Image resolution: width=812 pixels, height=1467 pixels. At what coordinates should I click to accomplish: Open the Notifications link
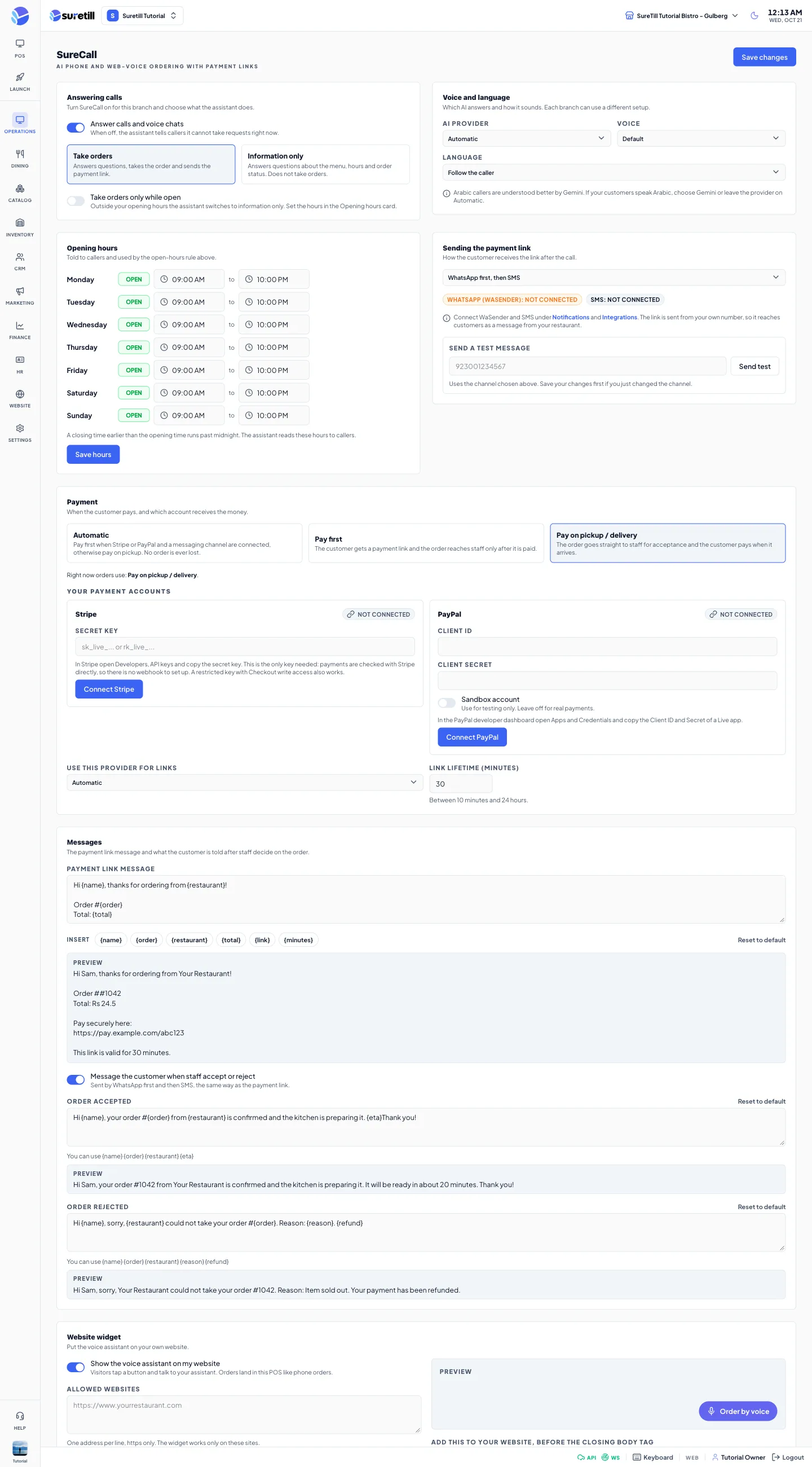[x=571, y=317]
